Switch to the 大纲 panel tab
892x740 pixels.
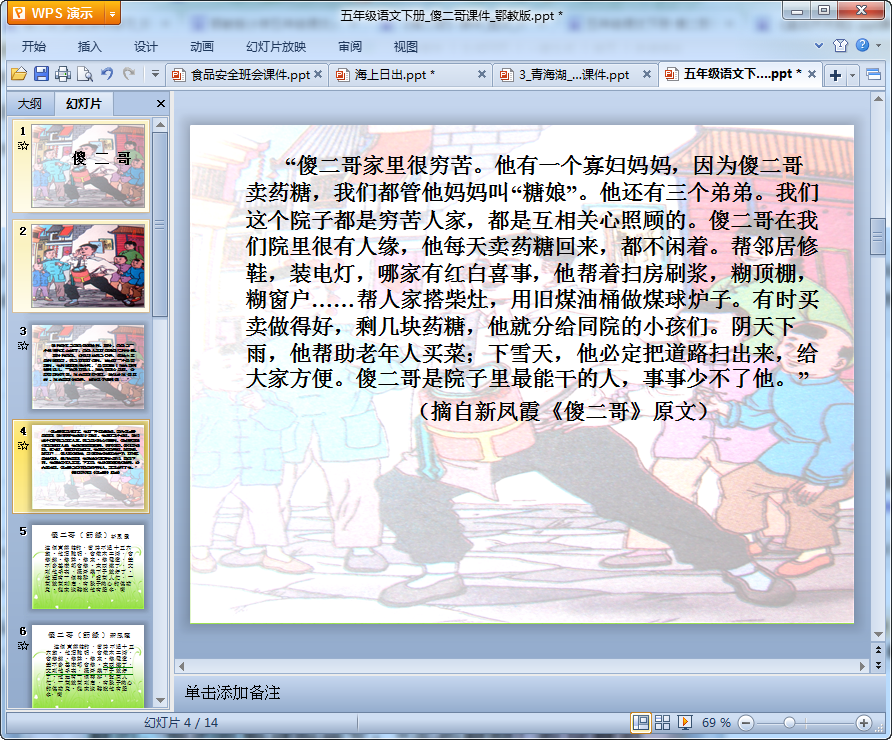(x=30, y=104)
